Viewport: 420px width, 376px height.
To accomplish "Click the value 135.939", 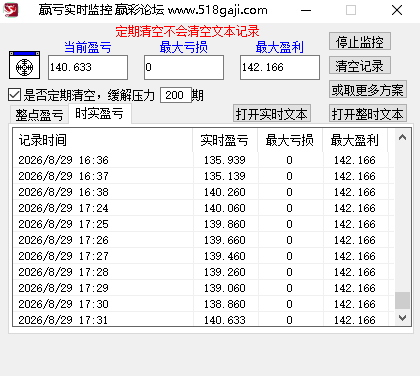I will coord(225,160).
